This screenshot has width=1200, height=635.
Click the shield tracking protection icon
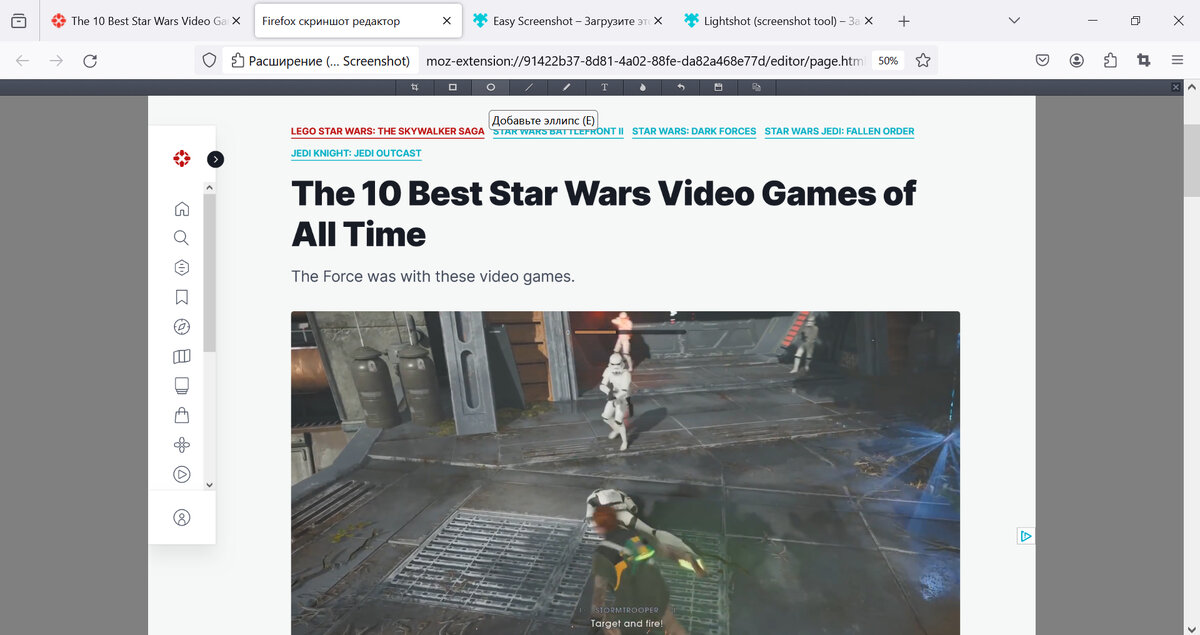[x=209, y=61]
